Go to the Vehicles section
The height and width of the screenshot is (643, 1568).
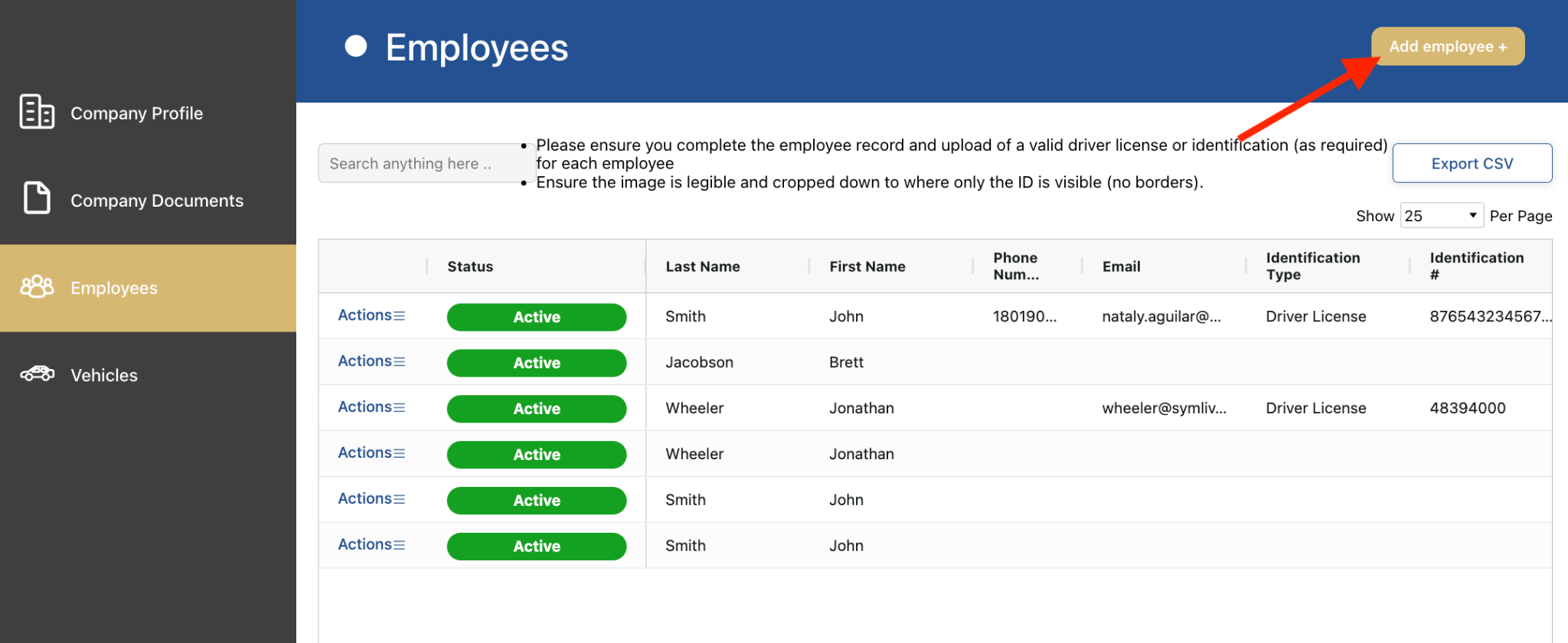pos(104,375)
